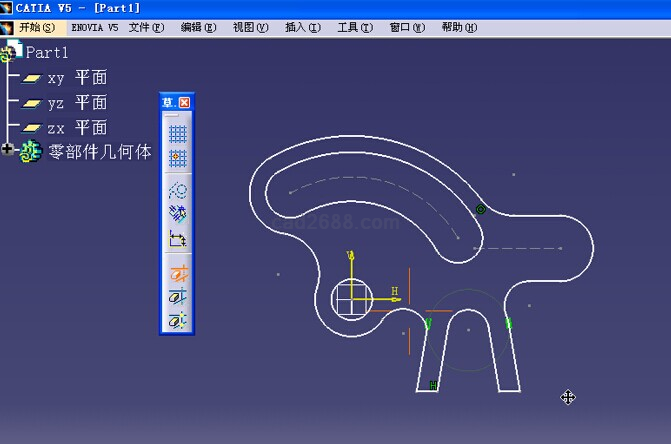This screenshot has width=671, height=444.
Task: Toggle Geometrical Constraints icon
Action: 177,214
